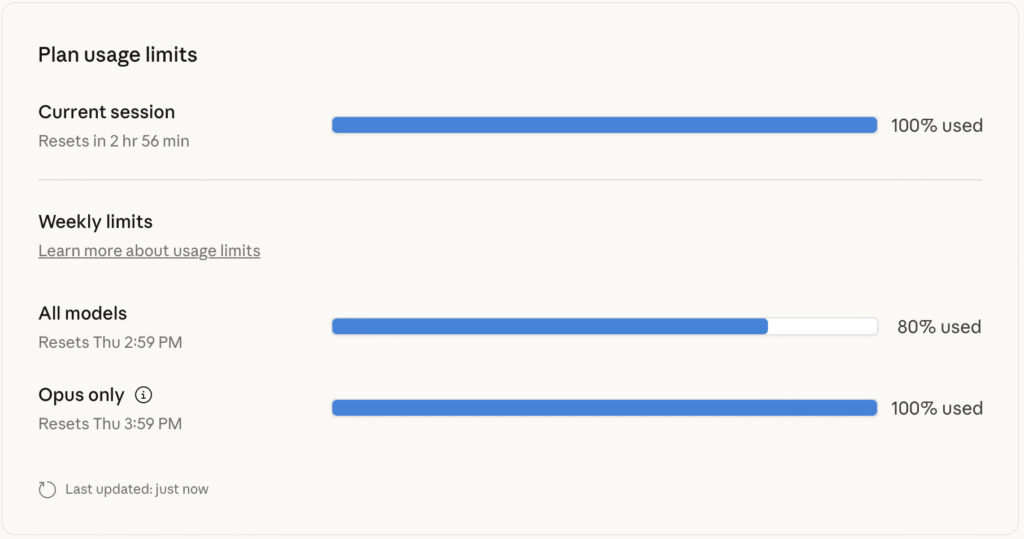Click the divider line below Current session
Image resolution: width=1024 pixels, height=539 pixels.
[510, 180]
